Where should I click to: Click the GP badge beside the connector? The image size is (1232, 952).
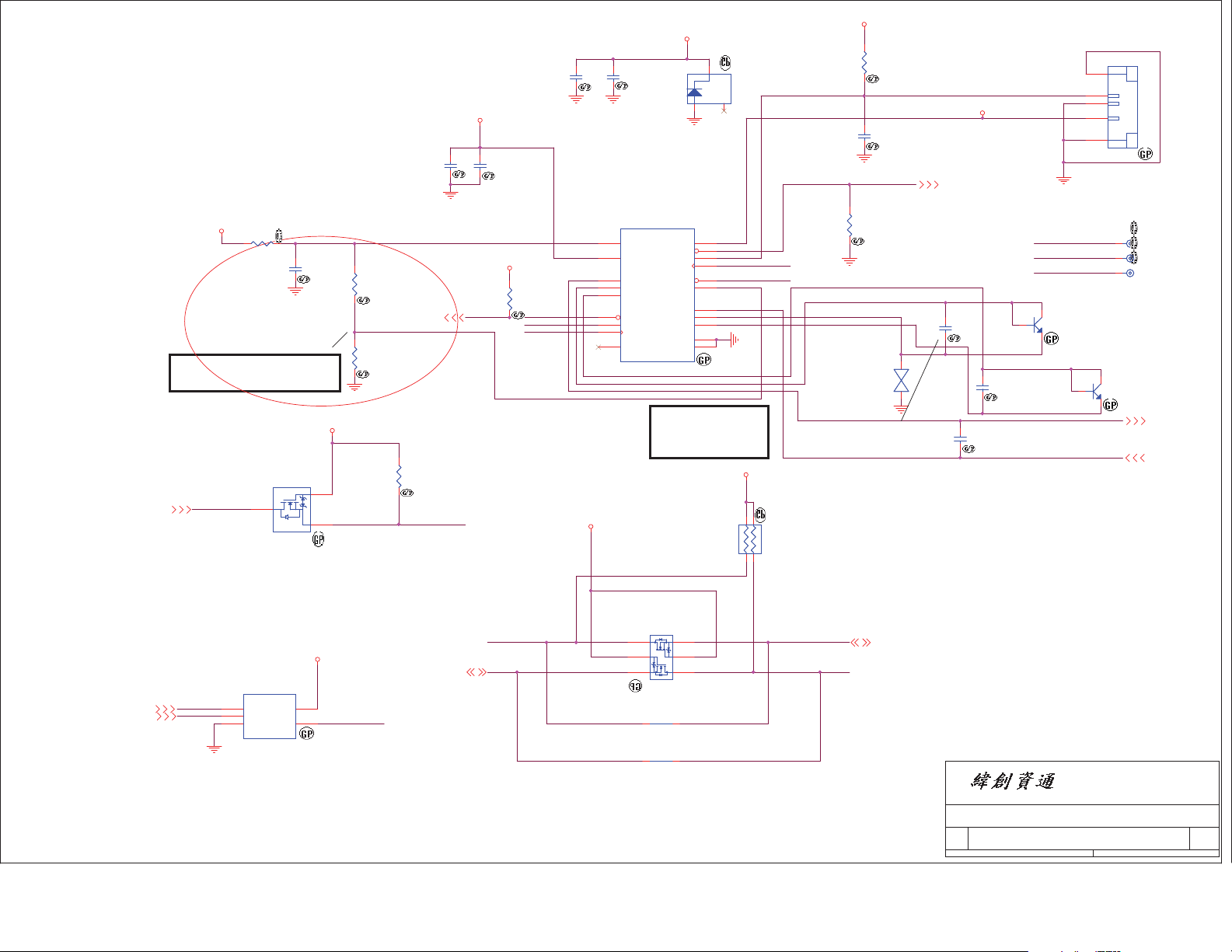(1146, 154)
